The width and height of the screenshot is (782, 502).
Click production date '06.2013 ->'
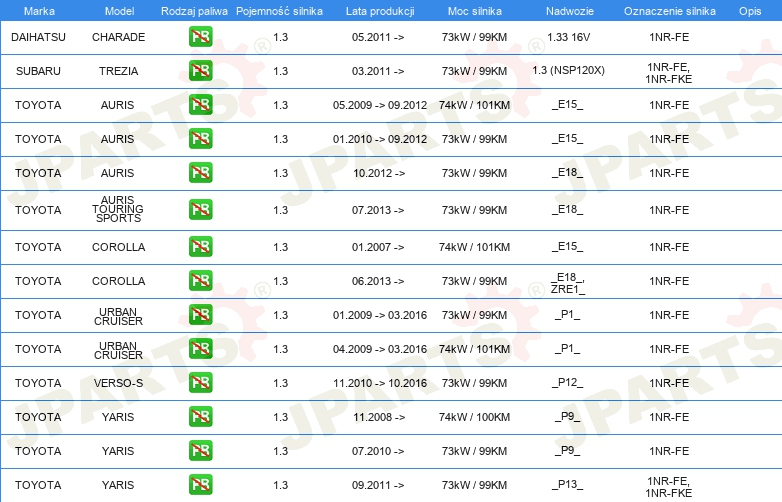point(378,281)
